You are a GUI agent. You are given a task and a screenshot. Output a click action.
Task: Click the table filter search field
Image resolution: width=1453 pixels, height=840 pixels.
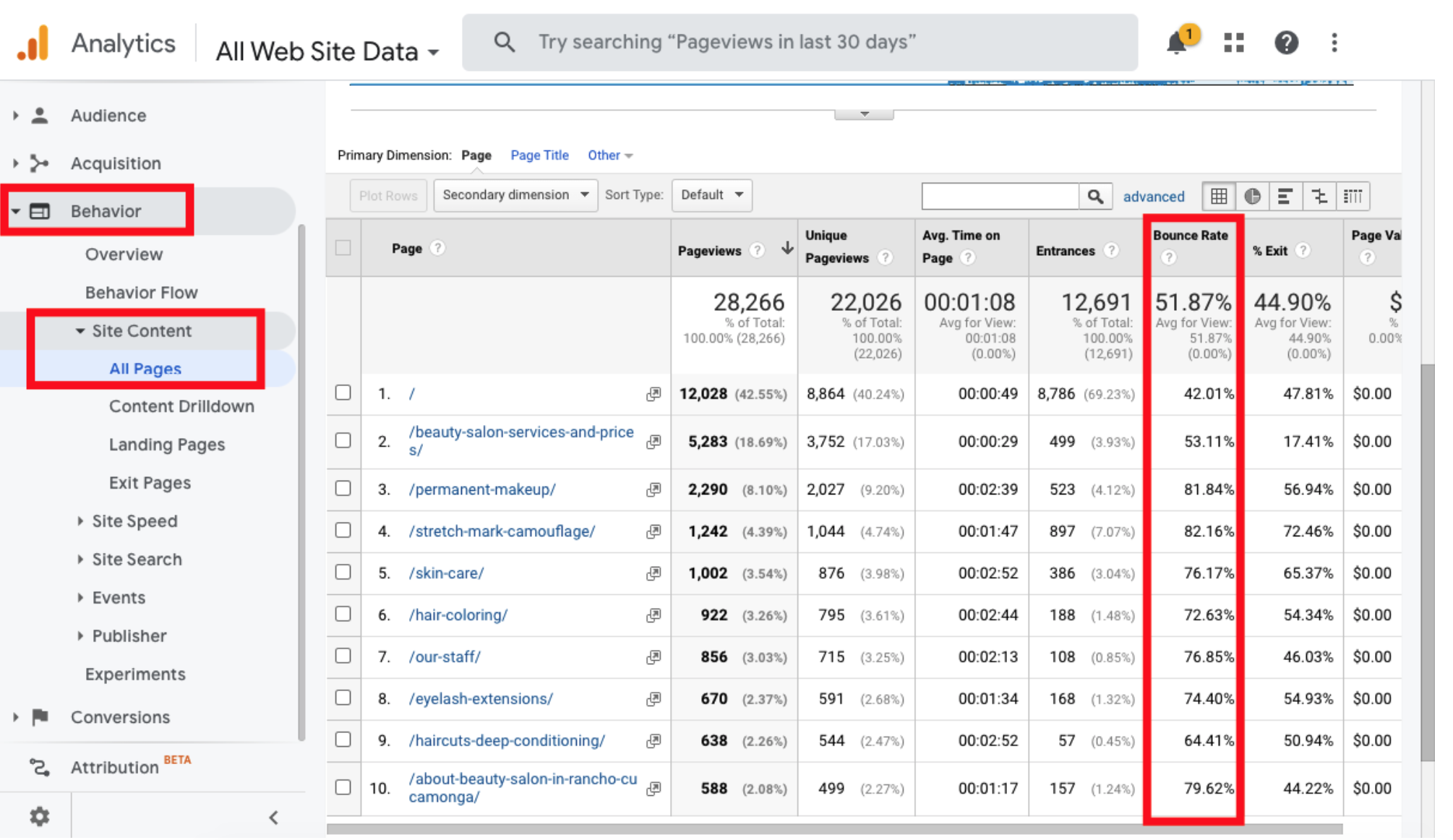pos(1000,197)
